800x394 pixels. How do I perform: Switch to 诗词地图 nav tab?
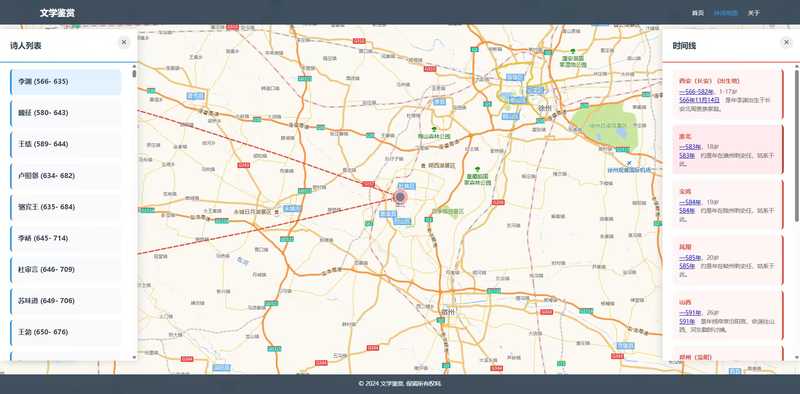pos(726,13)
